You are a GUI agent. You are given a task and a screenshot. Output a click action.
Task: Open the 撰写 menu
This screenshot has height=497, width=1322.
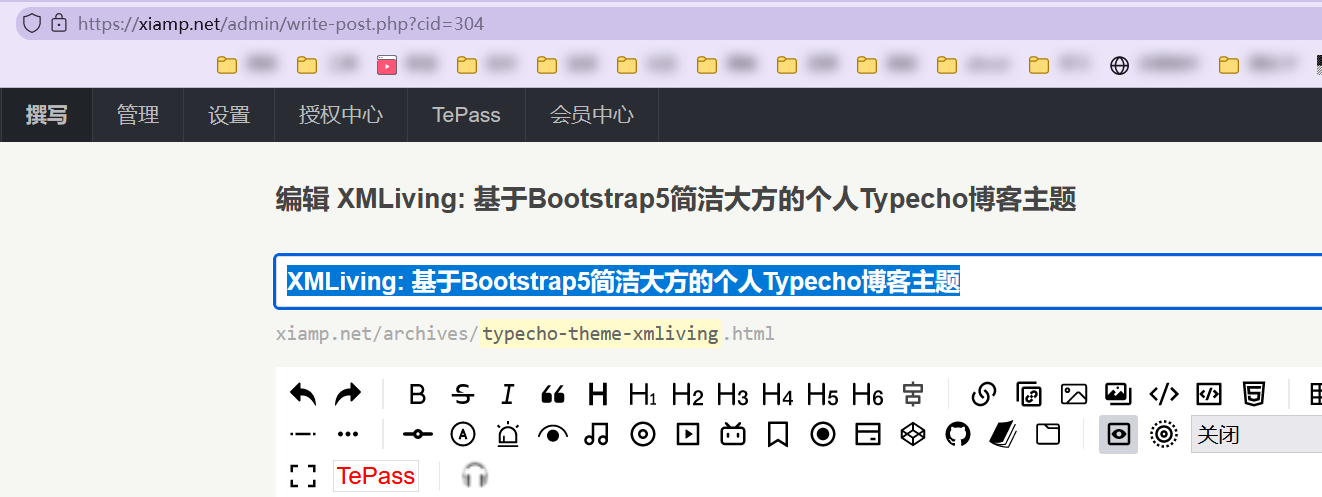coord(46,115)
